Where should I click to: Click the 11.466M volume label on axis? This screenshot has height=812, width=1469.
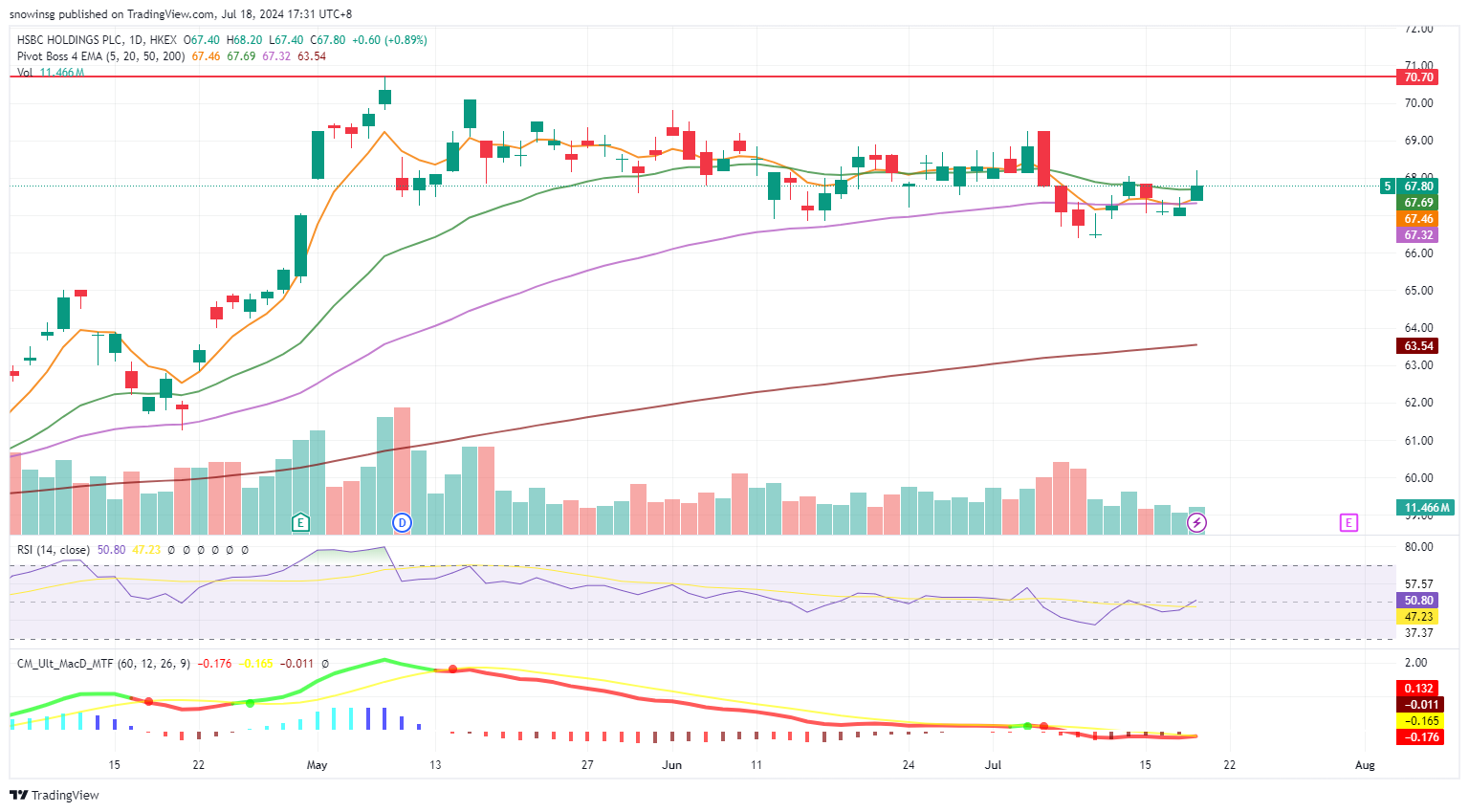point(1425,508)
